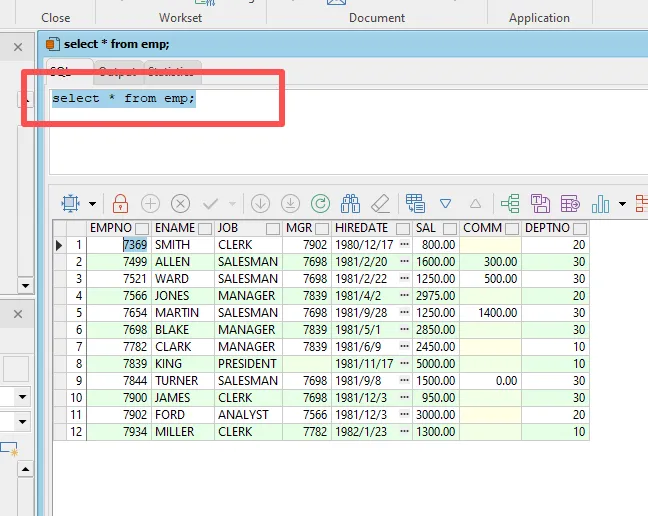Open the first left panel combo box dropdown
Screen dimensions: 648x516
tap(22, 397)
